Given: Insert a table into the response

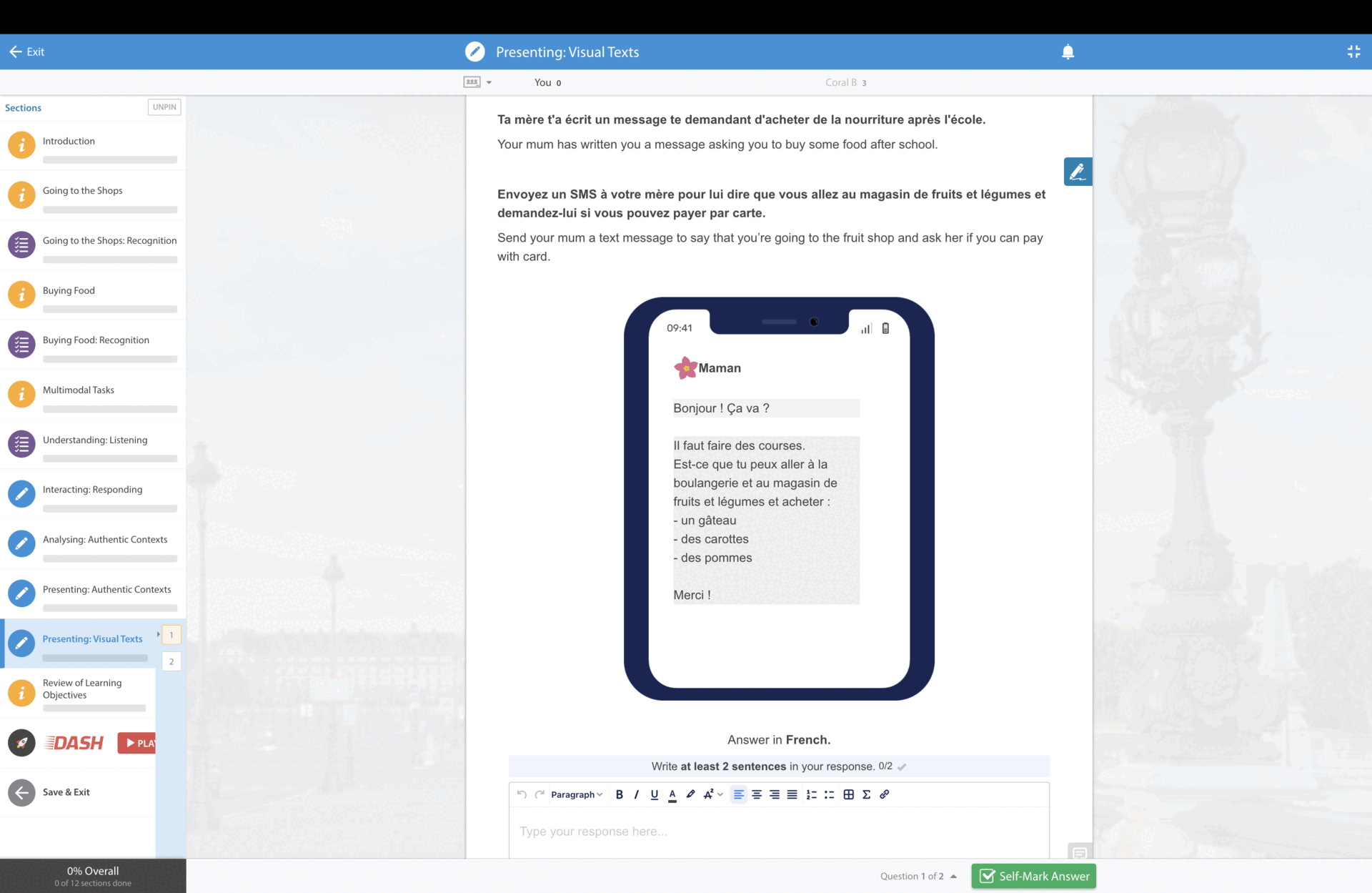Looking at the screenshot, I should coord(848,794).
